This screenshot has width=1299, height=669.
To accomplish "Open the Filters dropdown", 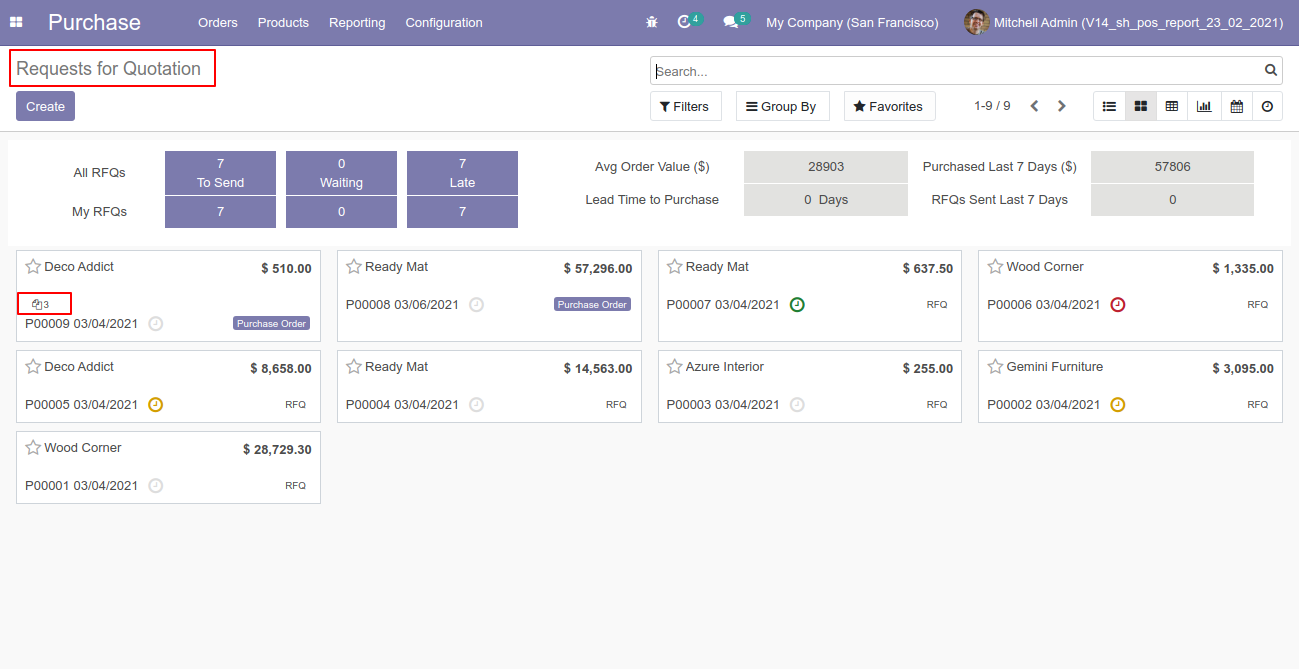I will click(686, 106).
